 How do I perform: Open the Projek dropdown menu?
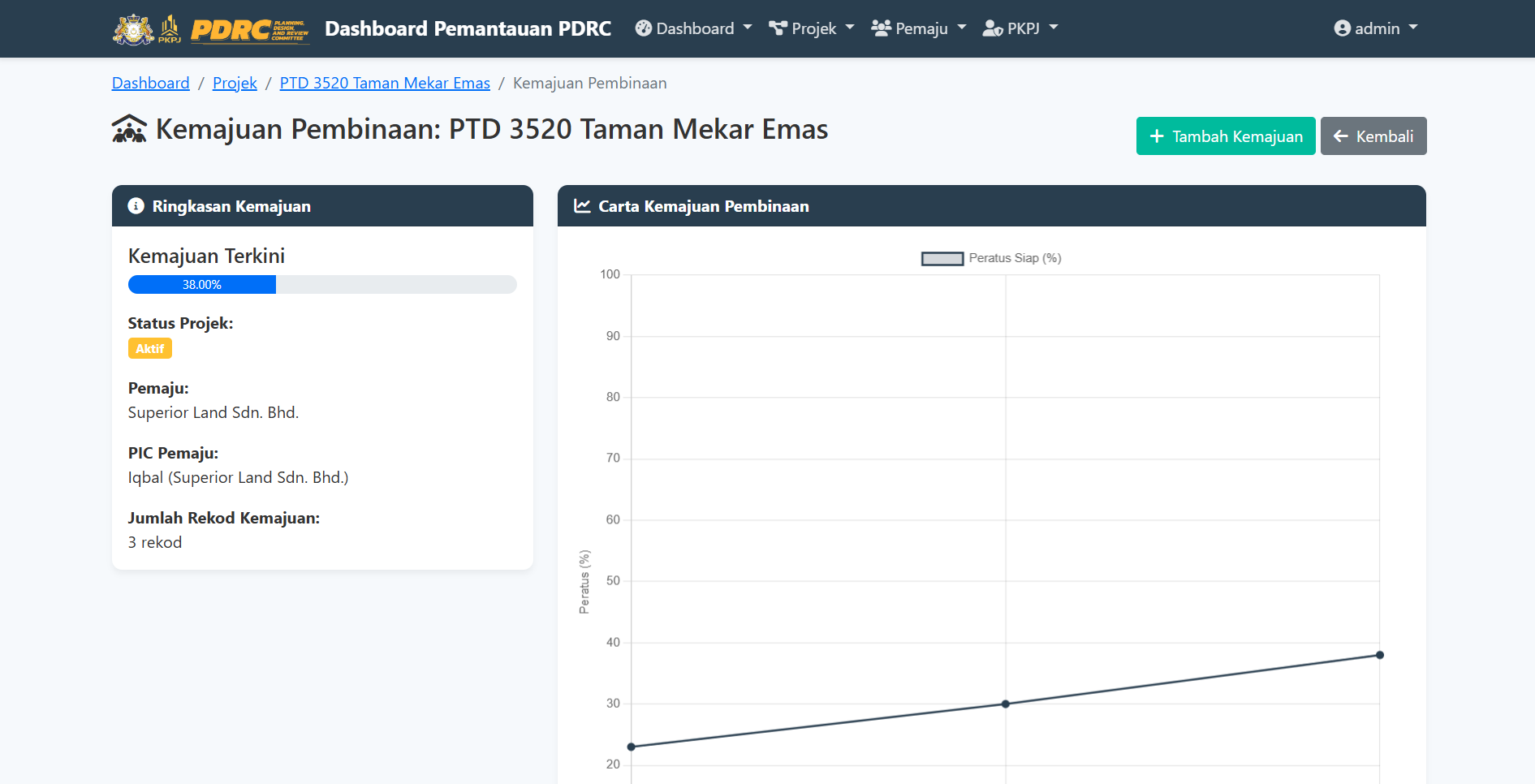[x=813, y=28]
